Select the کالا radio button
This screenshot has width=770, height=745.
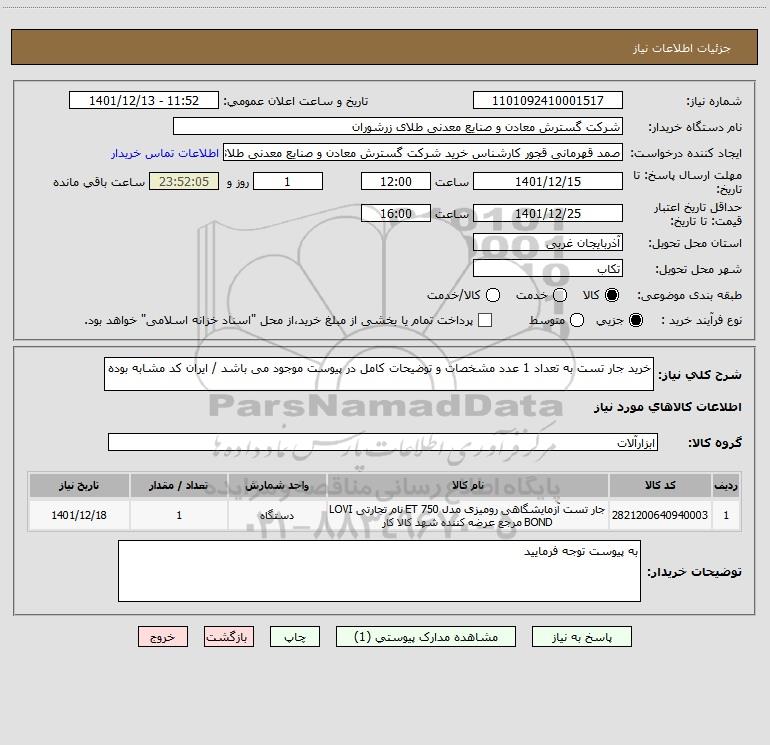click(612, 295)
